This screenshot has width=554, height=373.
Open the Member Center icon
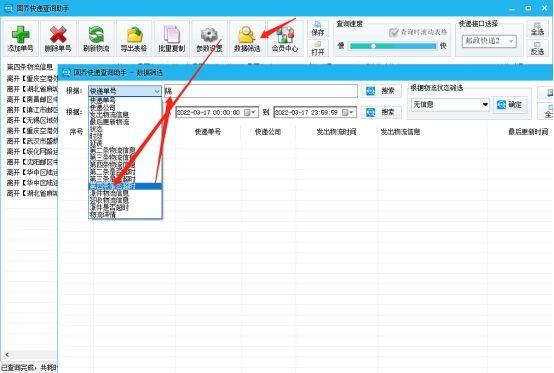[x=285, y=35]
